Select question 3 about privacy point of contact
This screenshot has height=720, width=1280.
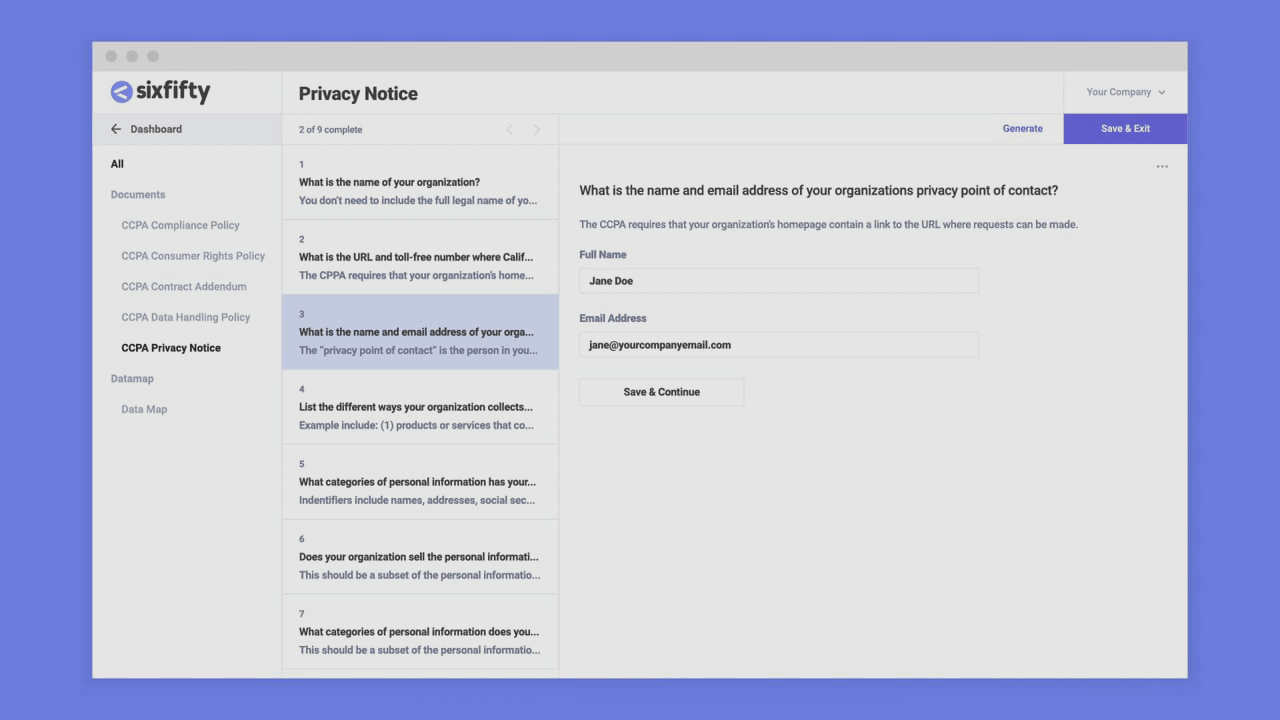pos(420,332)
